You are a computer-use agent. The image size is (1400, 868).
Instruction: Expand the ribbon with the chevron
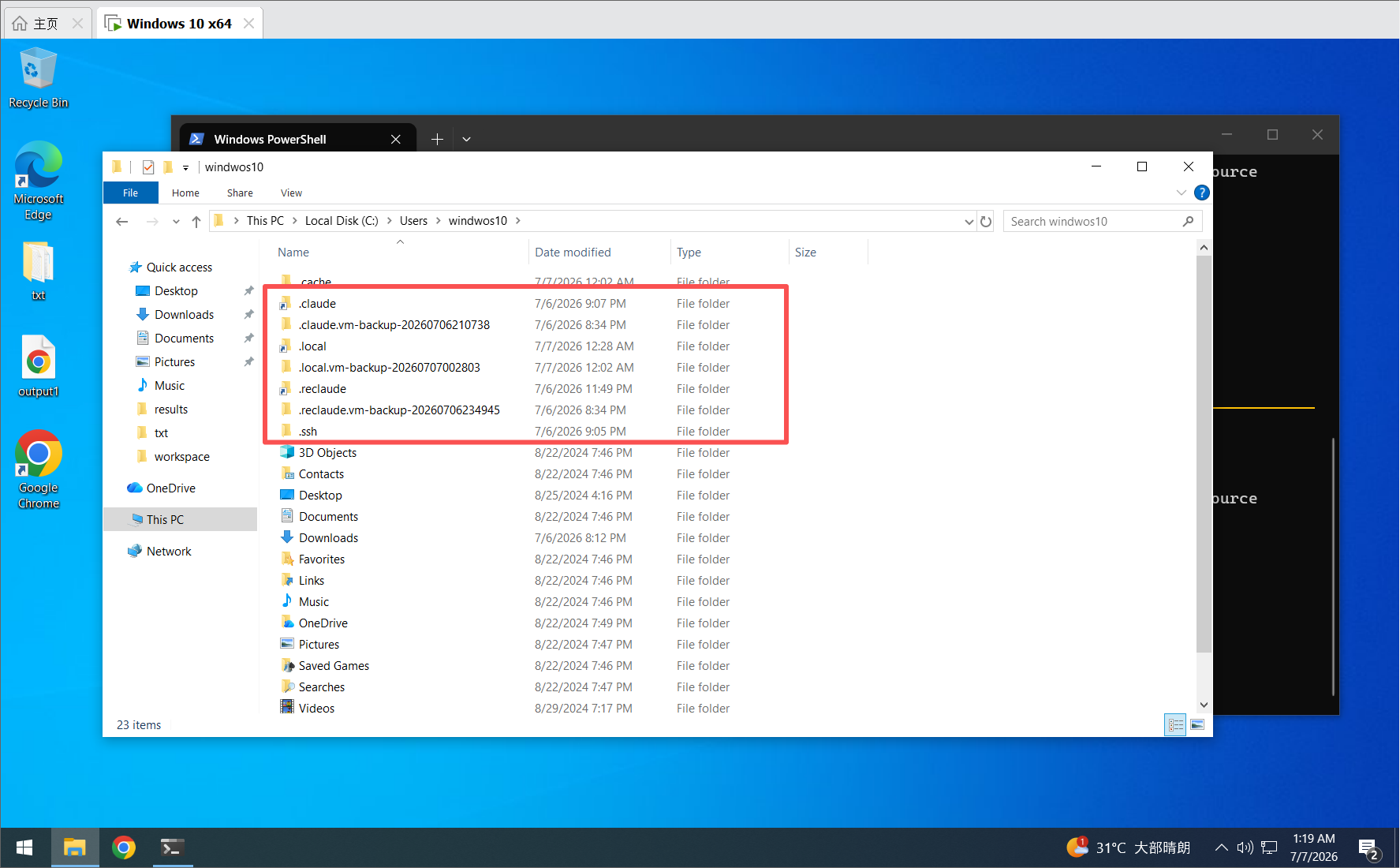click(1181, 193)
